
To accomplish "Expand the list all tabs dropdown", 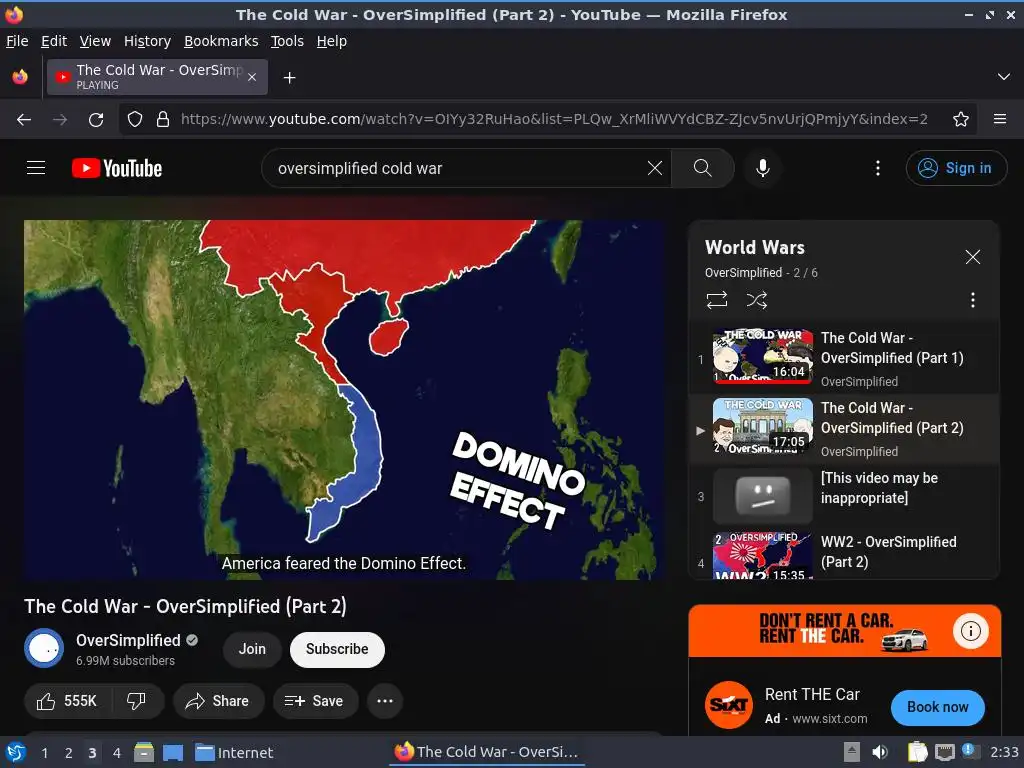I will 1004,77.
